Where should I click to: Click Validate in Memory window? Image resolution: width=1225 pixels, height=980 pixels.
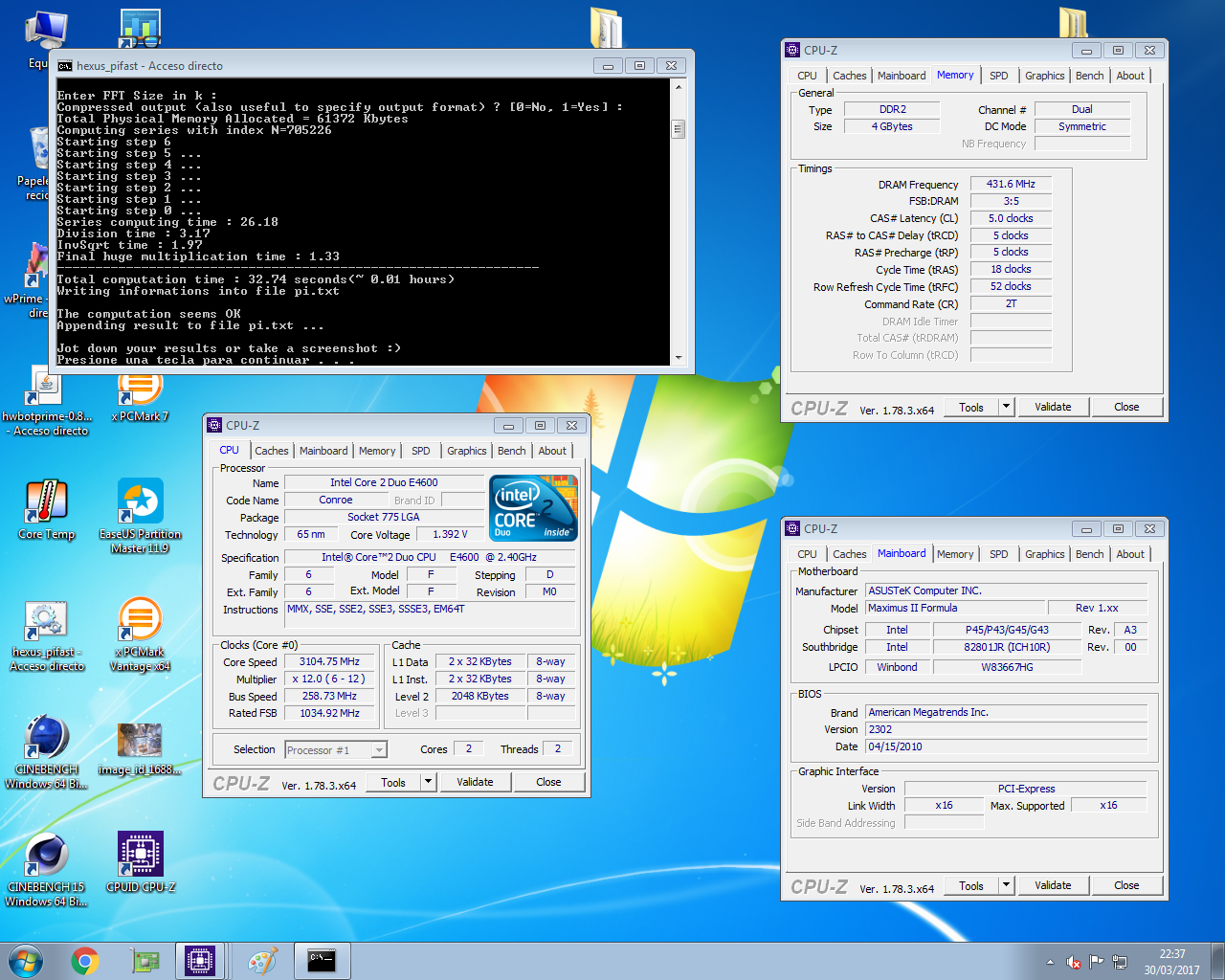[1053, 407]
